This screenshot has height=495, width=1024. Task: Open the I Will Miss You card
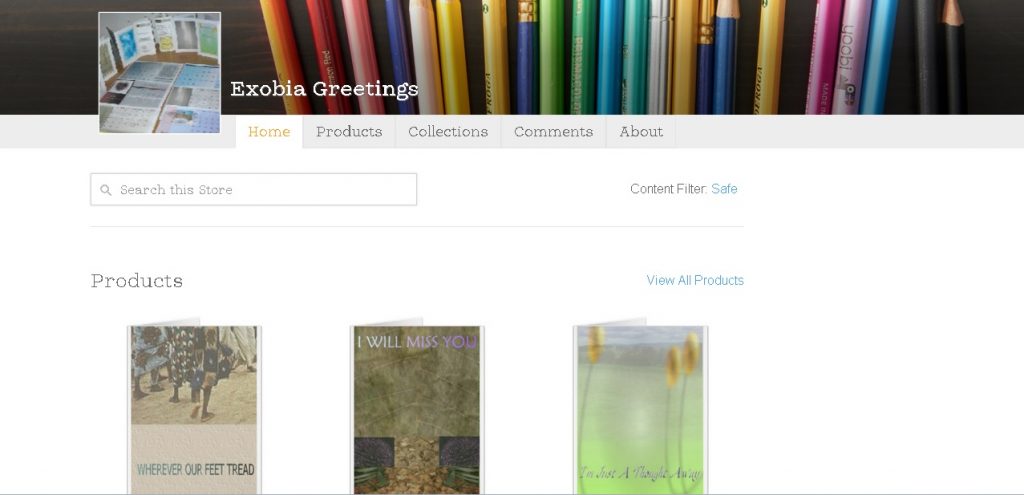pyautogui.click(x=417, y=409)
